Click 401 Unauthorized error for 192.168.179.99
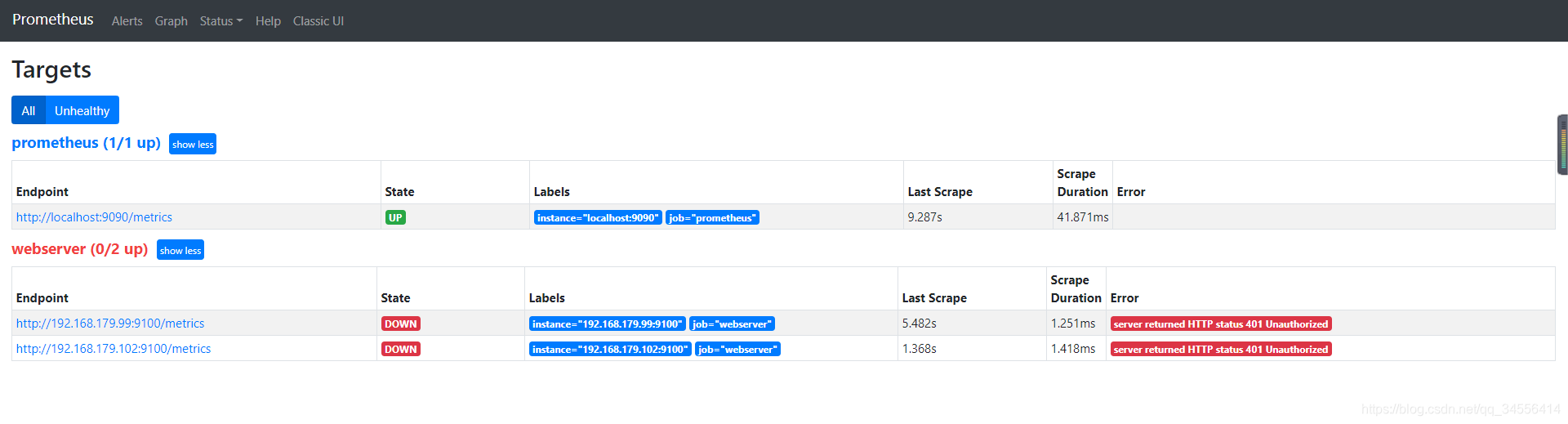Image resolution: width=1568 pixels, height=424 pixels. click(x=1221, y=324)
